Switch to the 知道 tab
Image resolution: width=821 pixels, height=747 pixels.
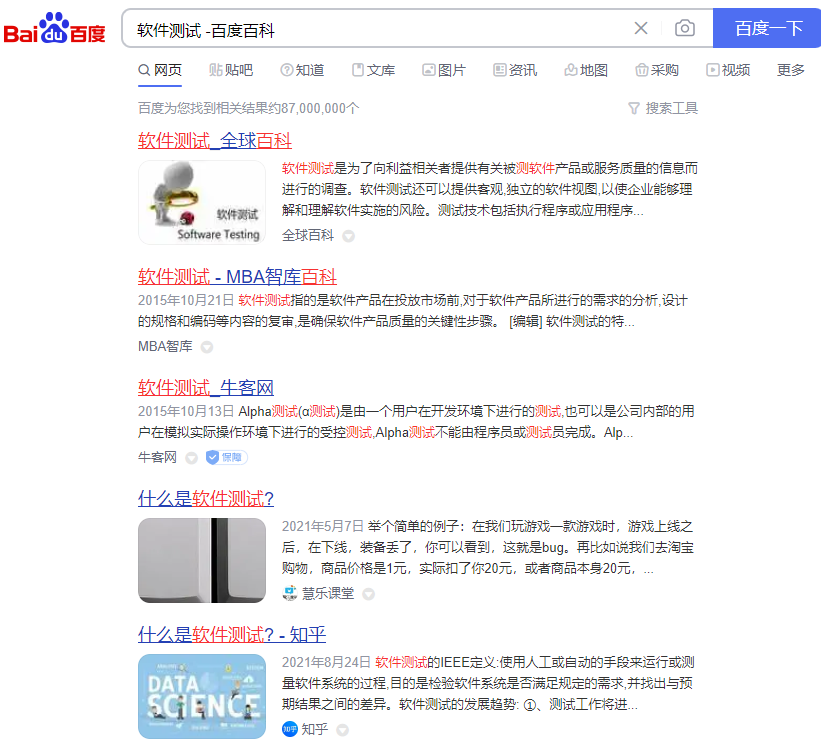click(302, 70)
